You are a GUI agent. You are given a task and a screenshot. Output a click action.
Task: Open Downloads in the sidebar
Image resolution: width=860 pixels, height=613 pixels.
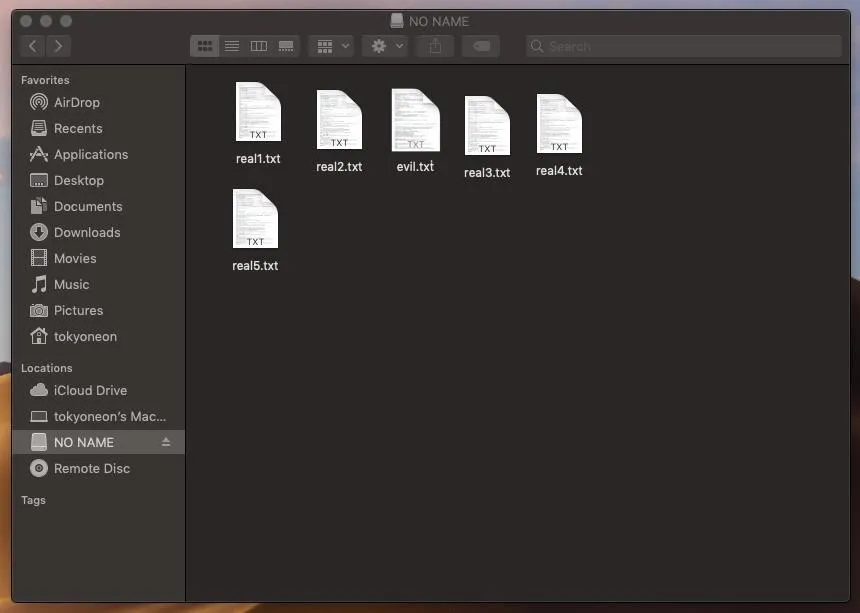tap(99, 232)
